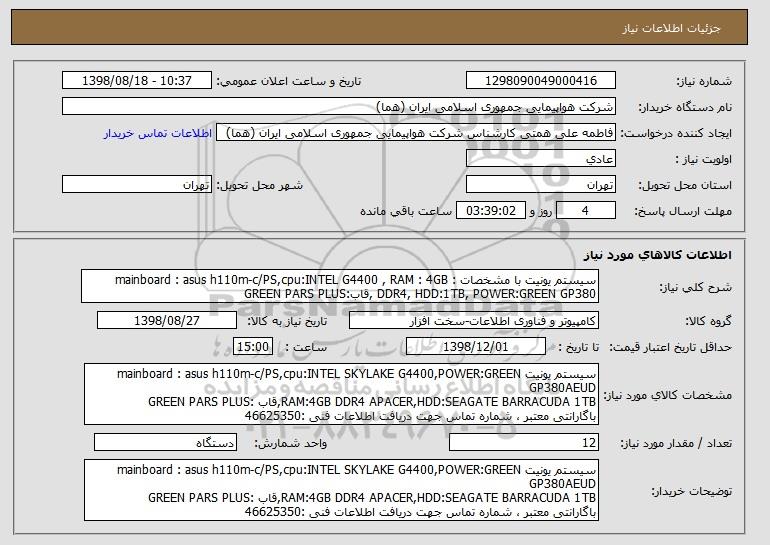Select the اولویت نیاز field showing عادی
Image resolution: width=770 pixels, height=545 pixels.
541,159
